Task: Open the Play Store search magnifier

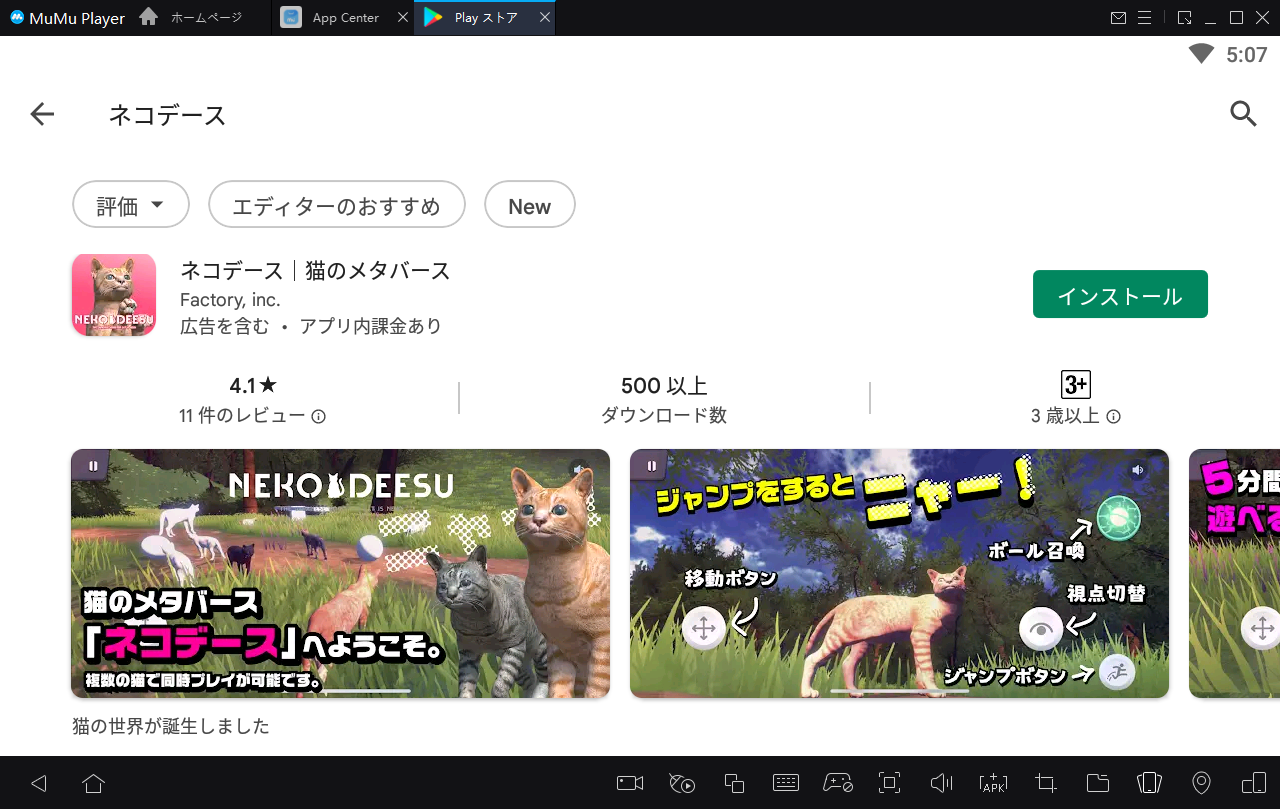Action: (x=1242, y=114)
